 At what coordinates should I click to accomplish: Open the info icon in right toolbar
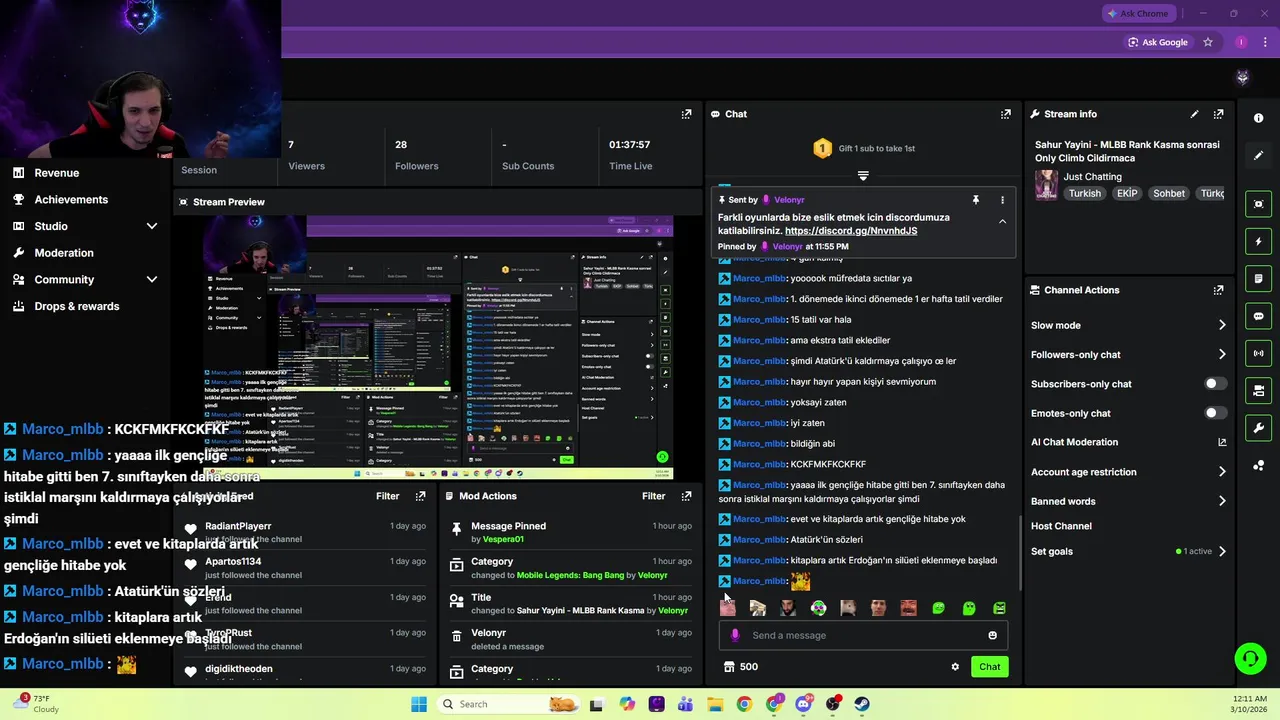click(1258, 118)
